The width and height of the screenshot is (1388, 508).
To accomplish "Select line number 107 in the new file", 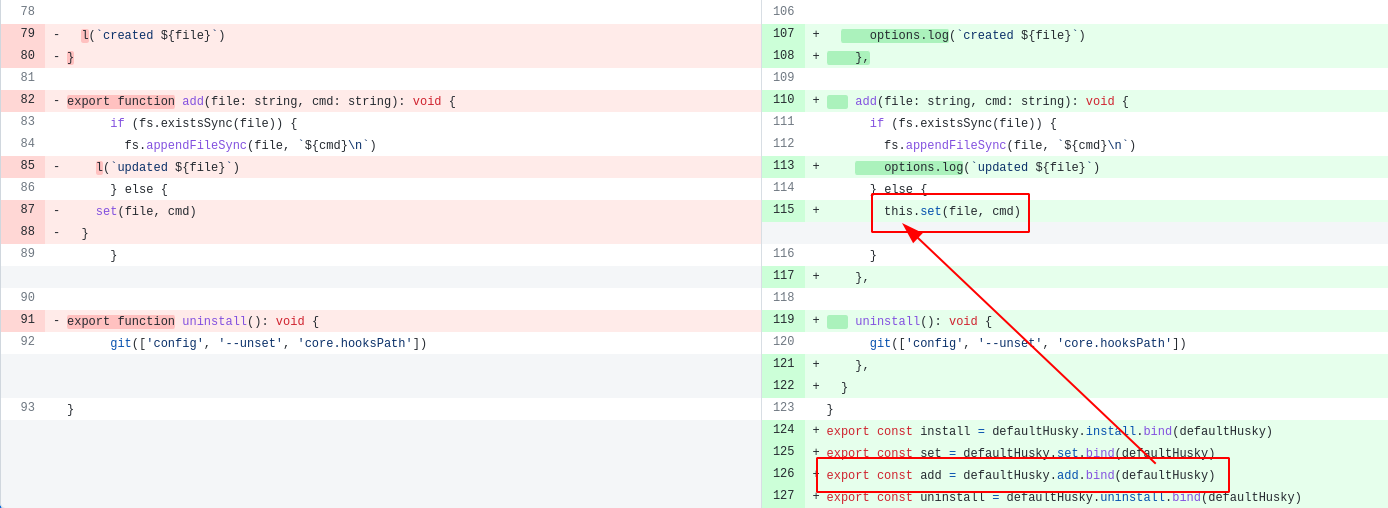I will pyautogui.click(x=783, y=35).
